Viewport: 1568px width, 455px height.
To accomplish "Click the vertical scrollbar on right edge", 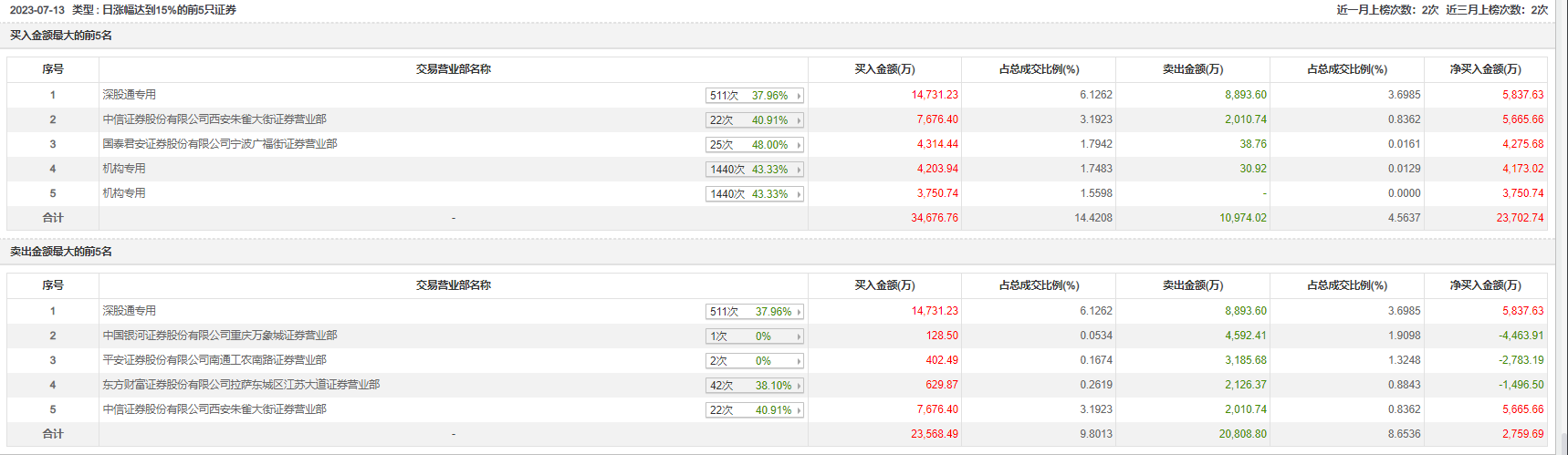I will (1561, 228).
